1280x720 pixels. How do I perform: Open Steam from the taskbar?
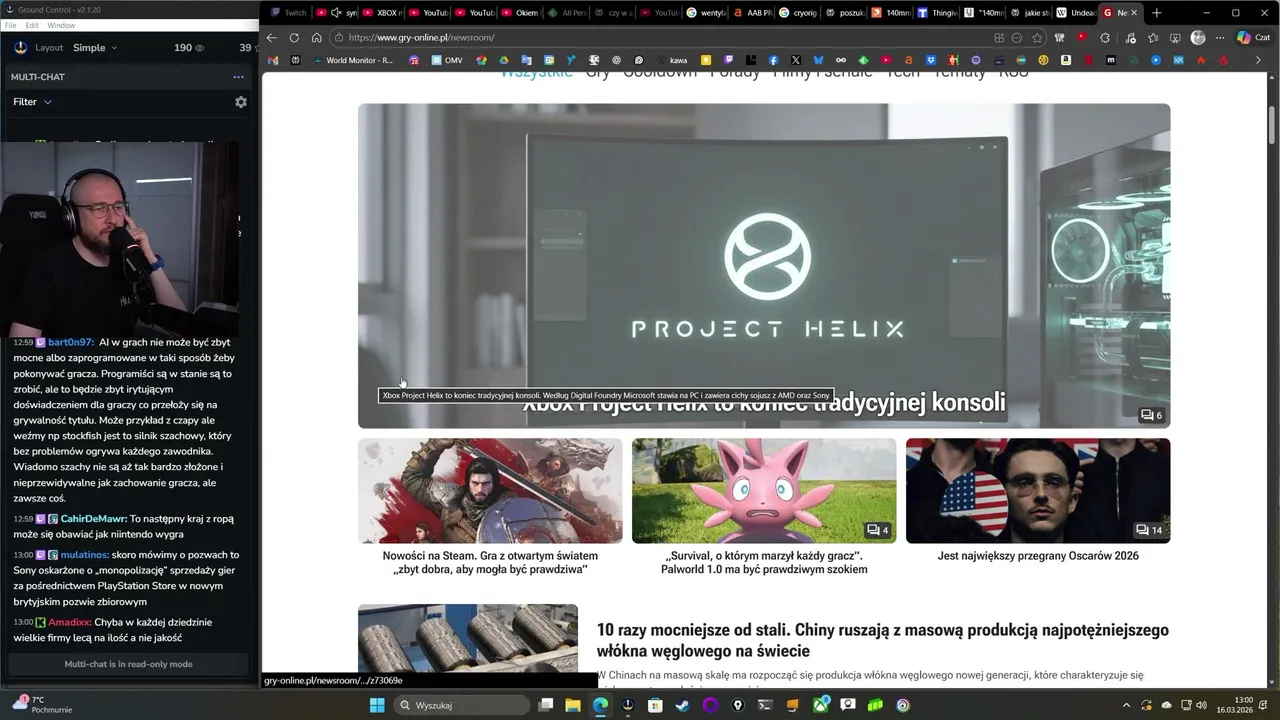pyautogui.click(x=682, y=705)
